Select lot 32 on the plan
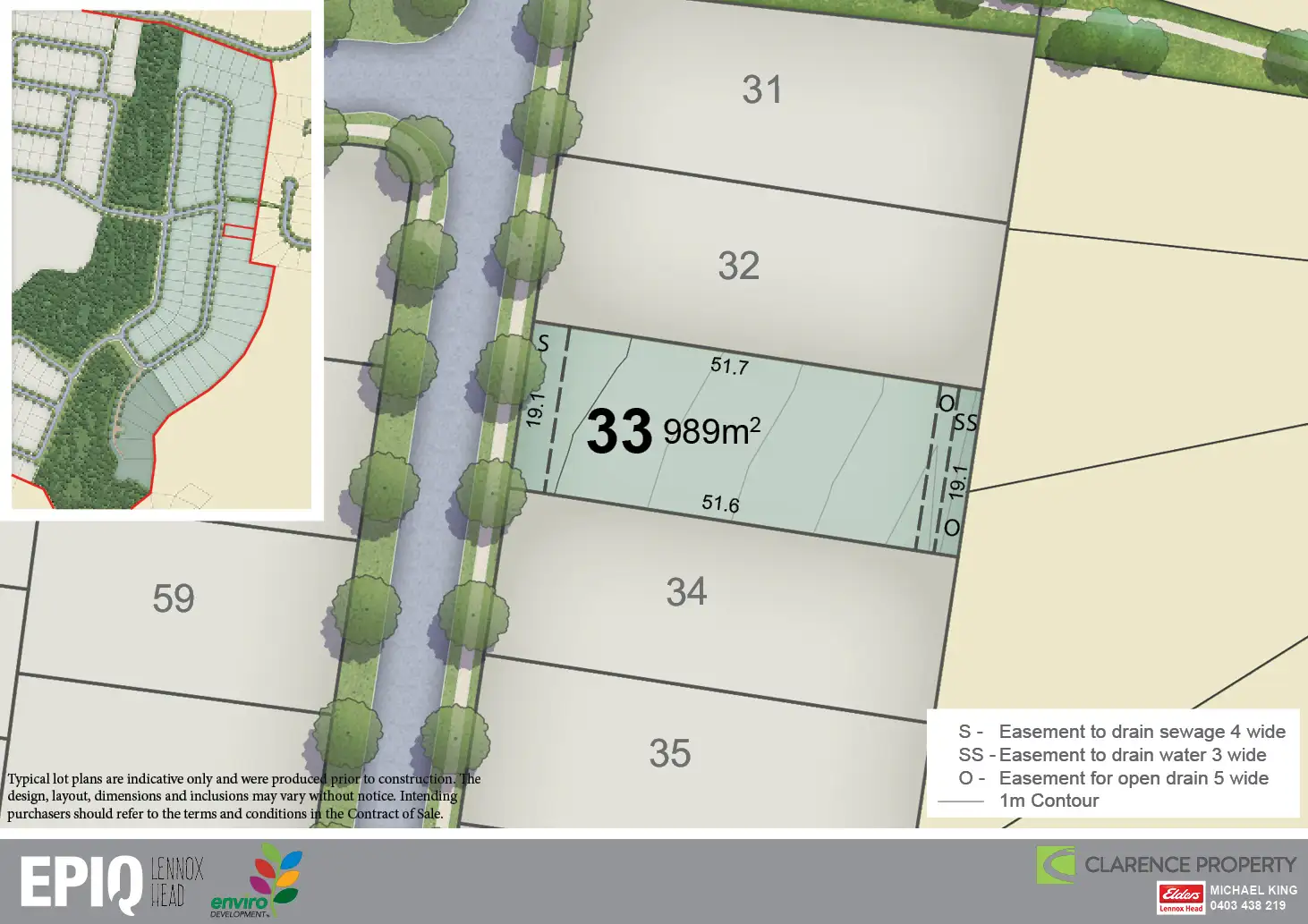Screen dimensions: 1308x924 coord(739,267)
